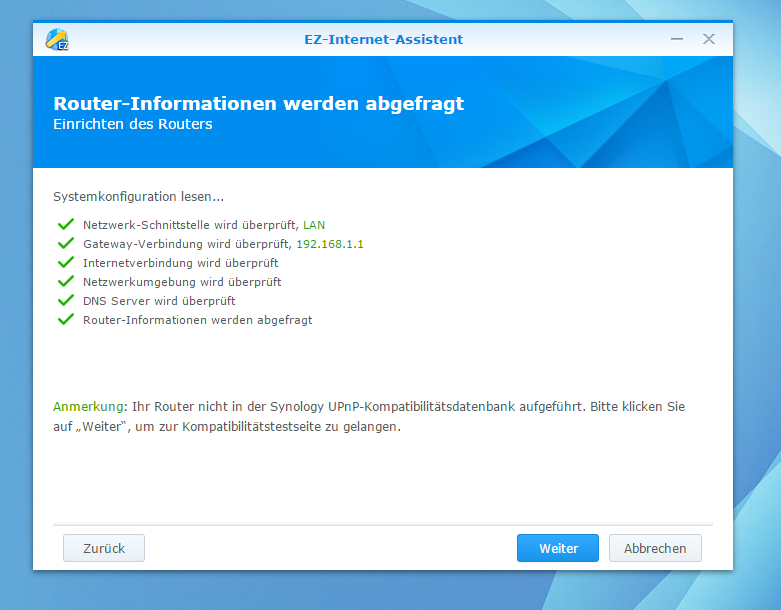Screen dimensions: 781x610
Task: Click the checkmark next to Gateway-Verbindung
Action: click(x=66, y=243)
